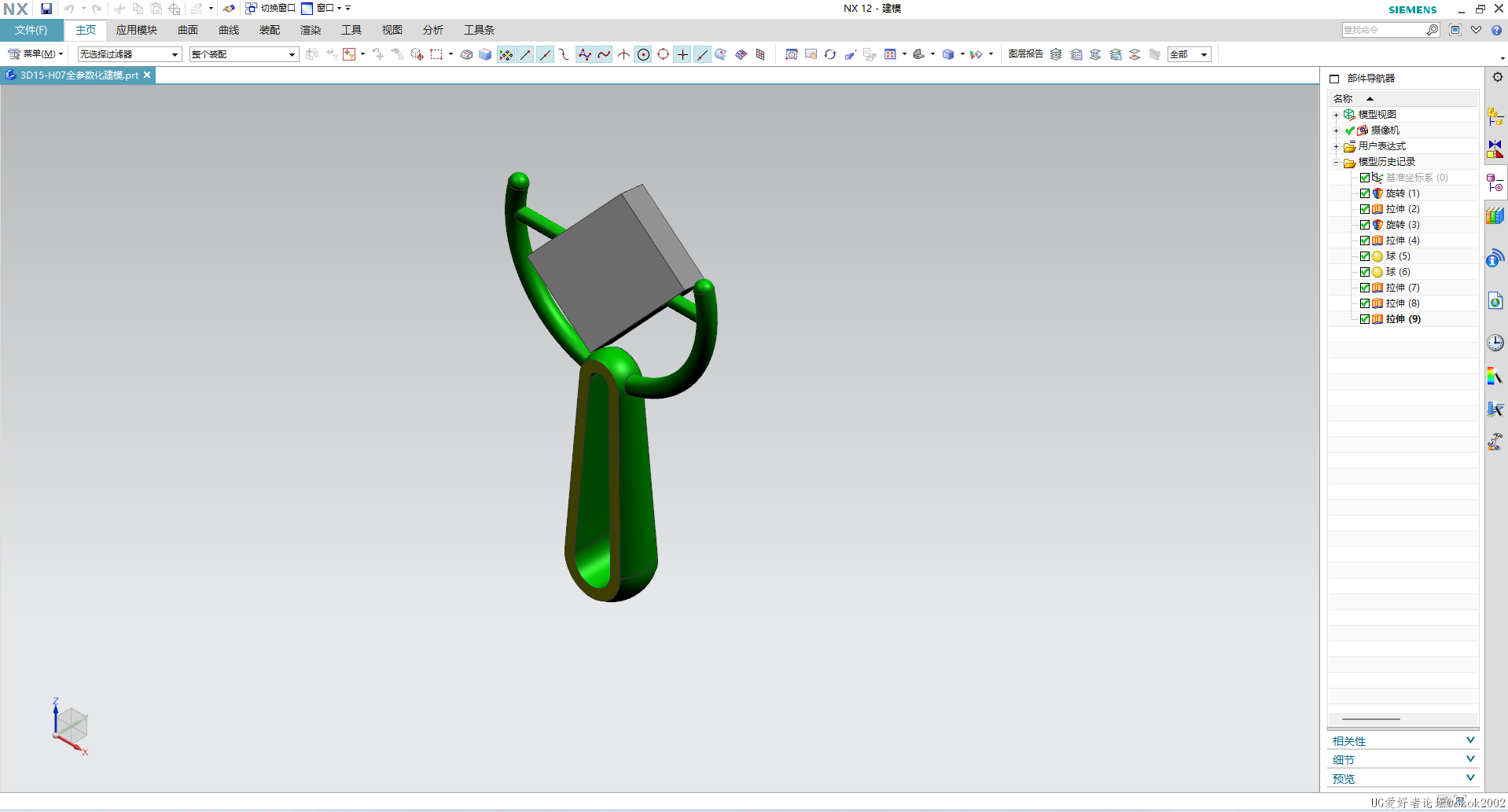Toggle the quadrant point snap icon
1508x812 pixels.
[663, 54]
